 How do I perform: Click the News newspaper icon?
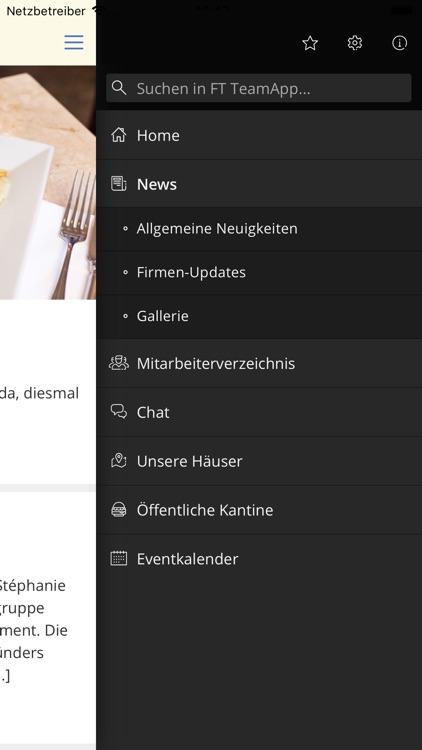pos(119,184)
